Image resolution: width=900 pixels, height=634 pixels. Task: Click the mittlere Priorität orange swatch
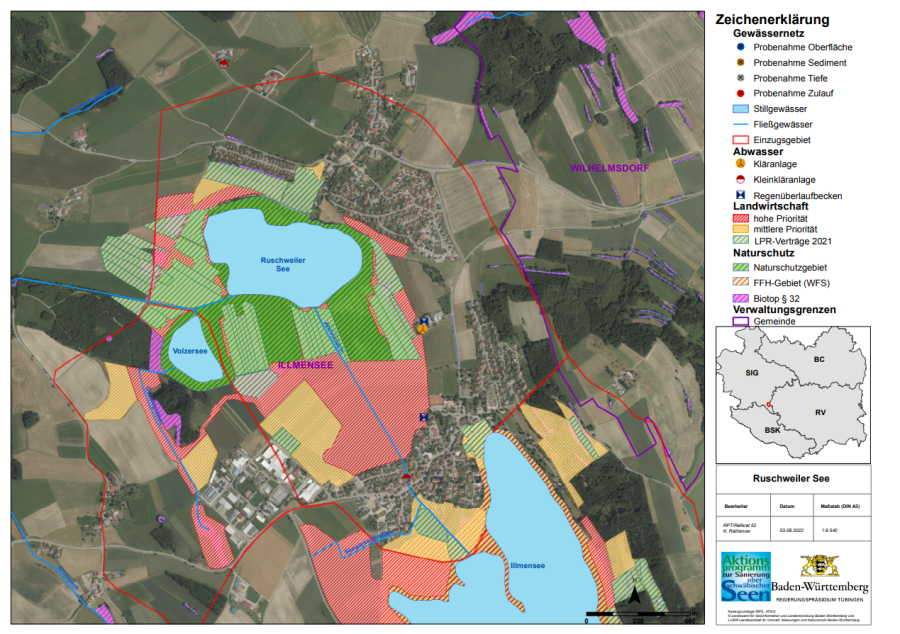point(739,229)
